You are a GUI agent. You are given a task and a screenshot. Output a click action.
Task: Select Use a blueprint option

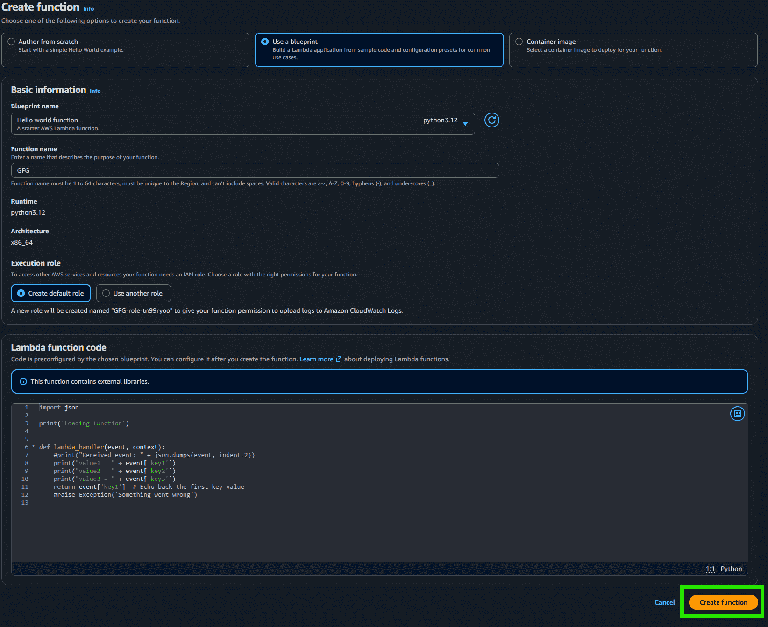pyautogui.click(x=379, y=49)
